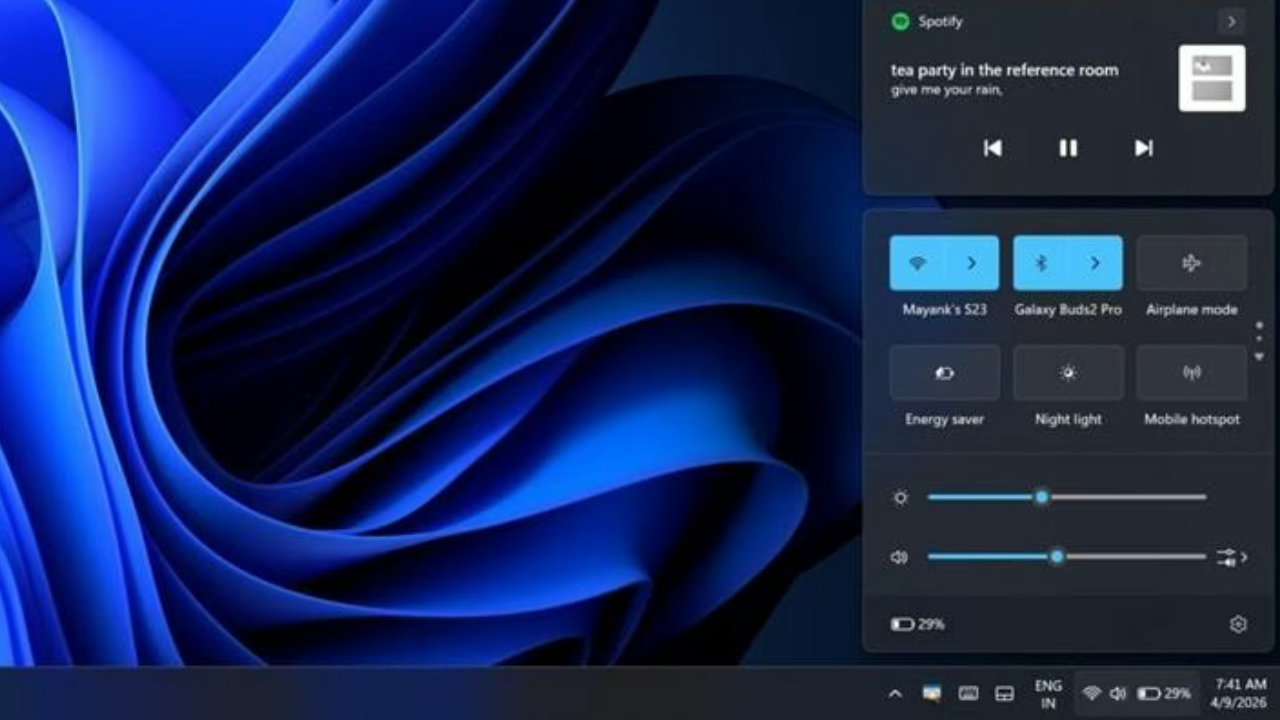The width and height of the screenshot is (1280, 720).
Task: Show hidden taskbar icons via the chevron
Action: coord(896,692)
